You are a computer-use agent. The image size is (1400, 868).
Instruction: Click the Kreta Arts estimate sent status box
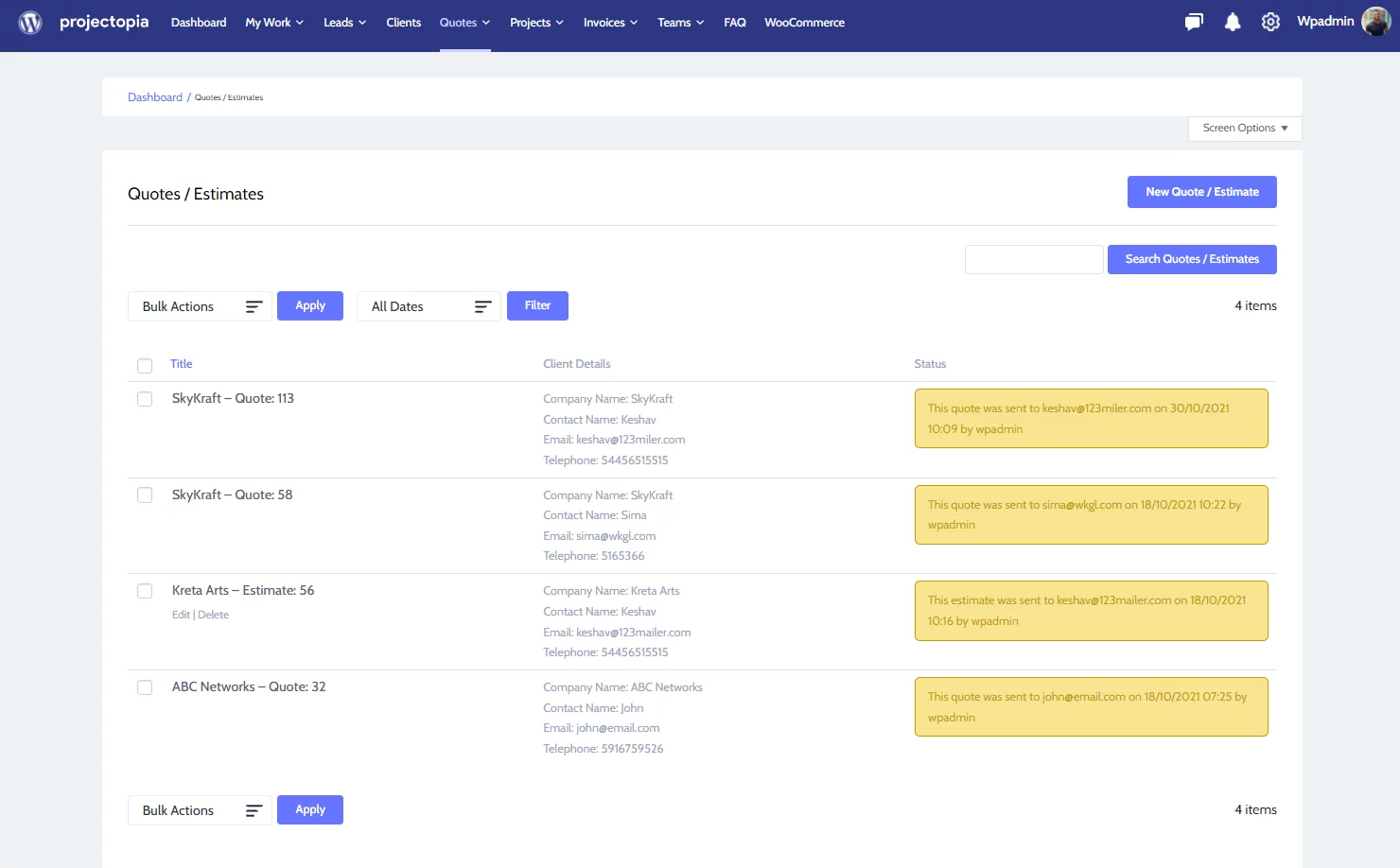click(x=1091, y=611)
